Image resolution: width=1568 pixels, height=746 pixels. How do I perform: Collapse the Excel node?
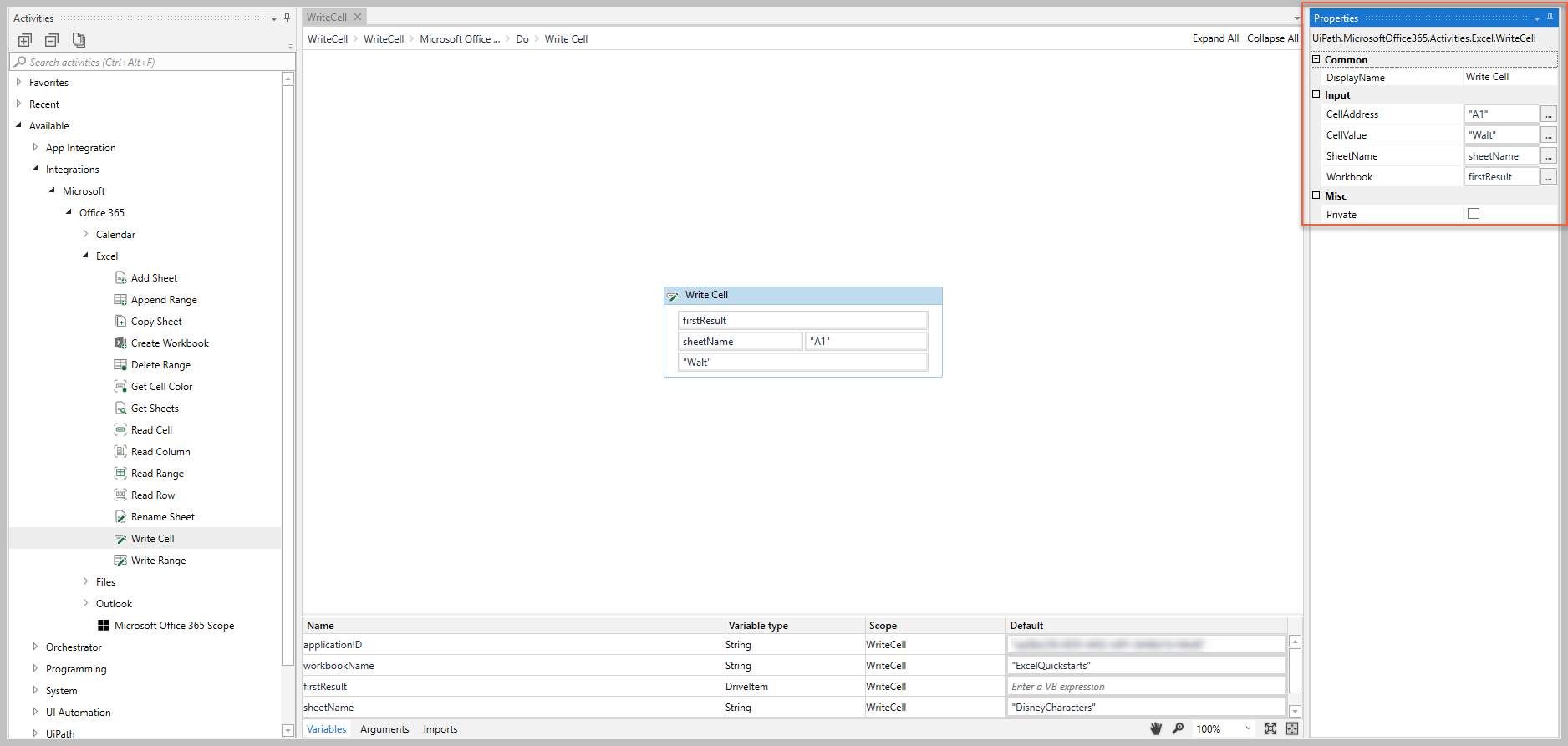(85, 256)
